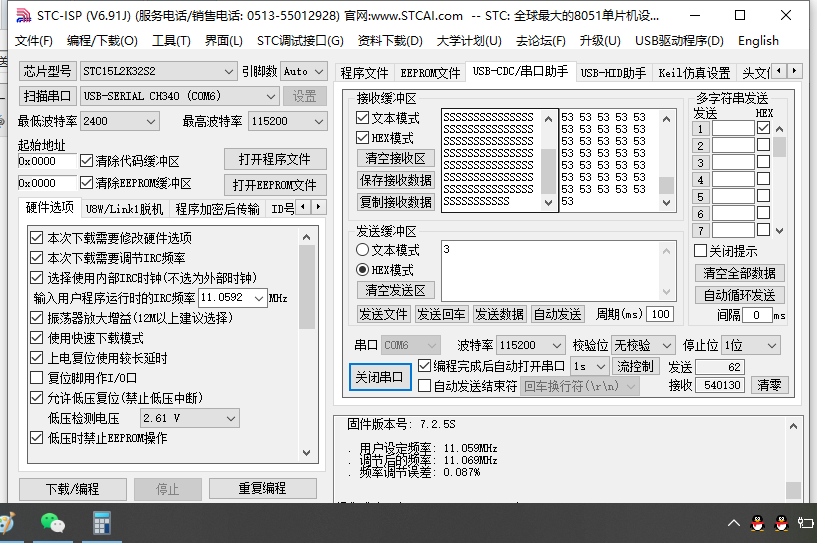
Task: Open the USB-SERIAL CH340 (COM6) port dropdown
Action: coord(179,96)
